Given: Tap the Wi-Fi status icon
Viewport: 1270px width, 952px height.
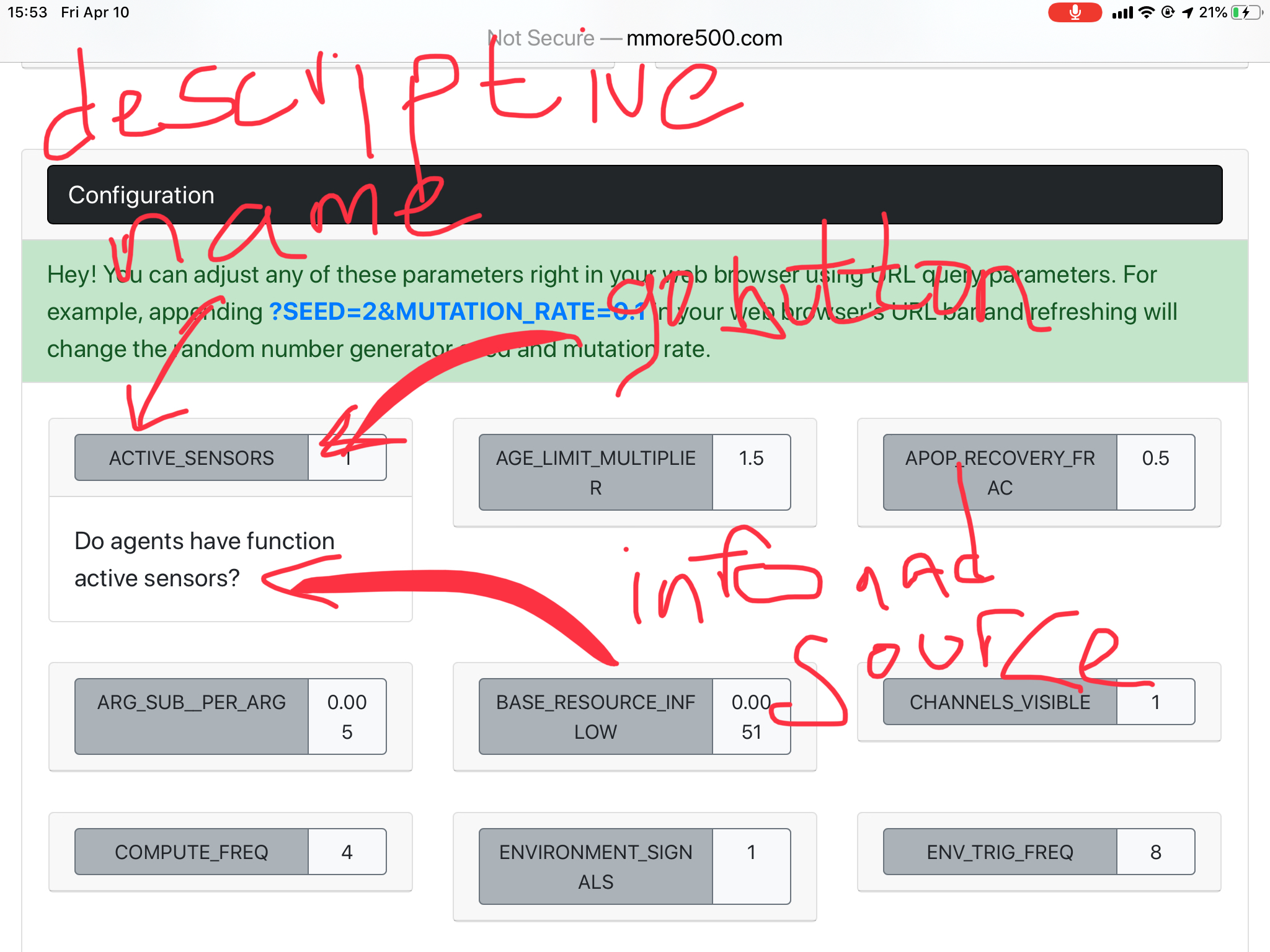Looking at the screenshot, I should pyautogui.click(x=1147, y=12).
